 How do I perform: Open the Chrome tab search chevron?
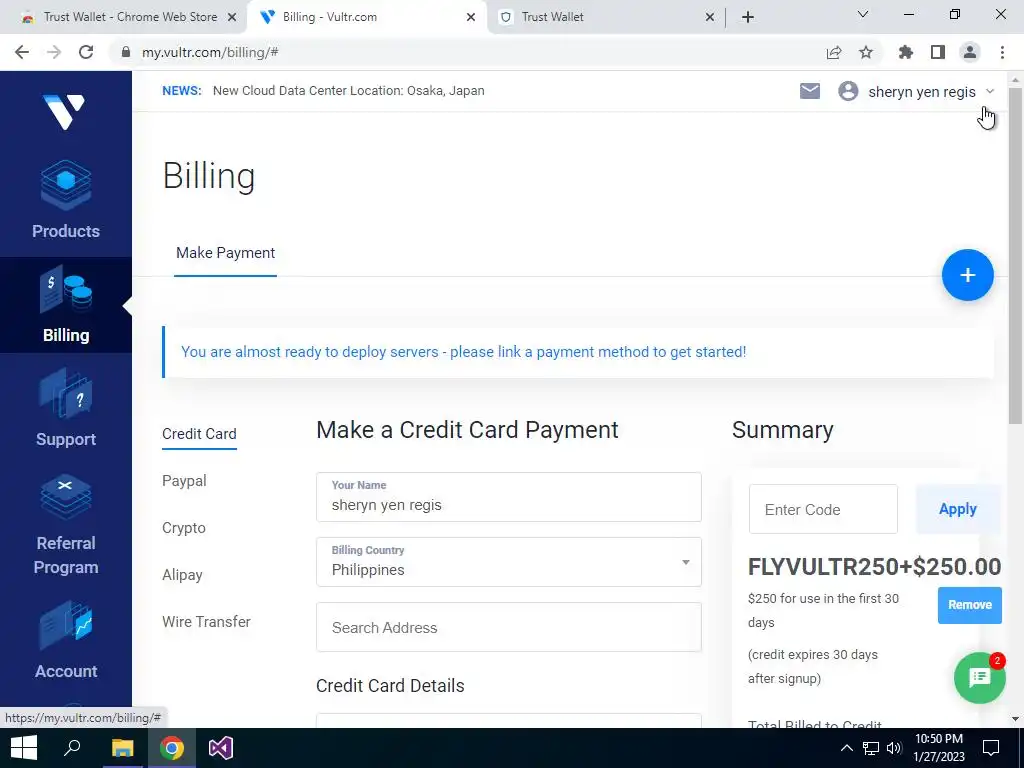(863, 14)
